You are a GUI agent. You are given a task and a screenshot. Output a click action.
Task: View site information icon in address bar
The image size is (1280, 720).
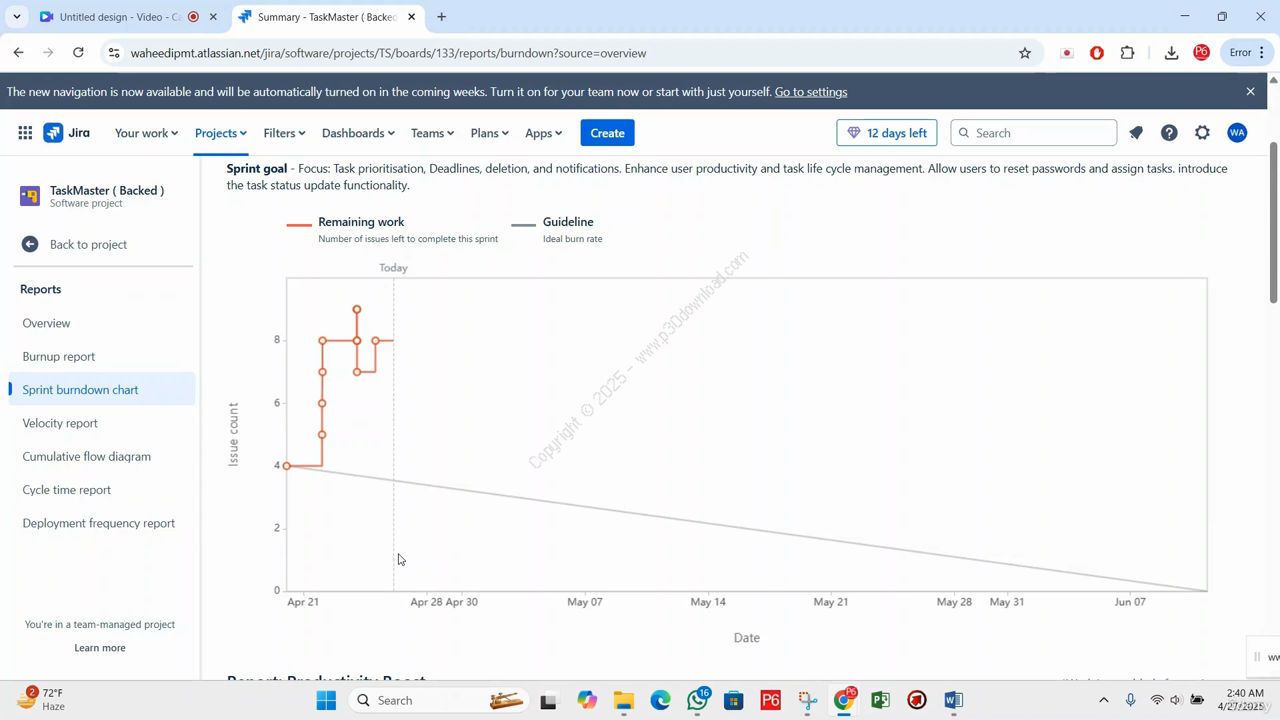pyautogui.click(x=114, y=53)
